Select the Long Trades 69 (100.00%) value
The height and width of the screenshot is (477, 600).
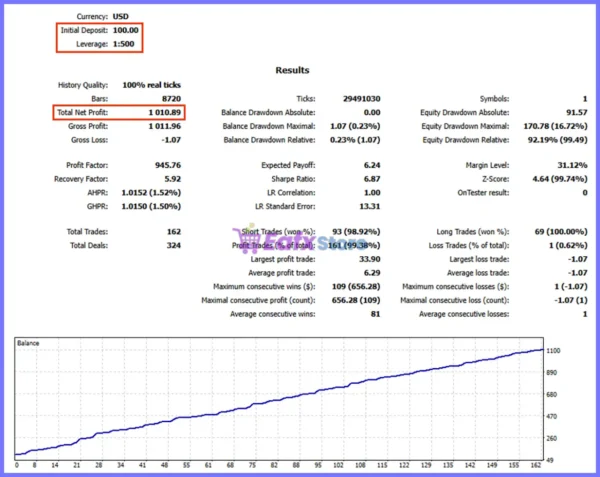click(561, 232)
